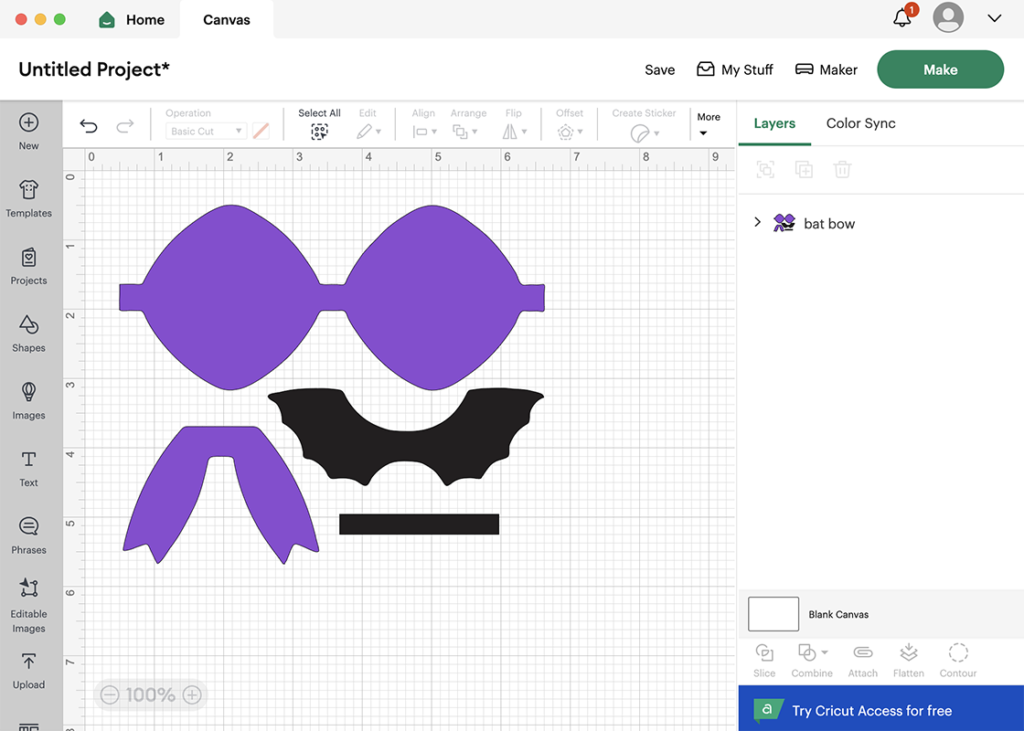1024x731 pixels.
Task: Click the Group icon in Layers panel
Action: tap(765, 170)
